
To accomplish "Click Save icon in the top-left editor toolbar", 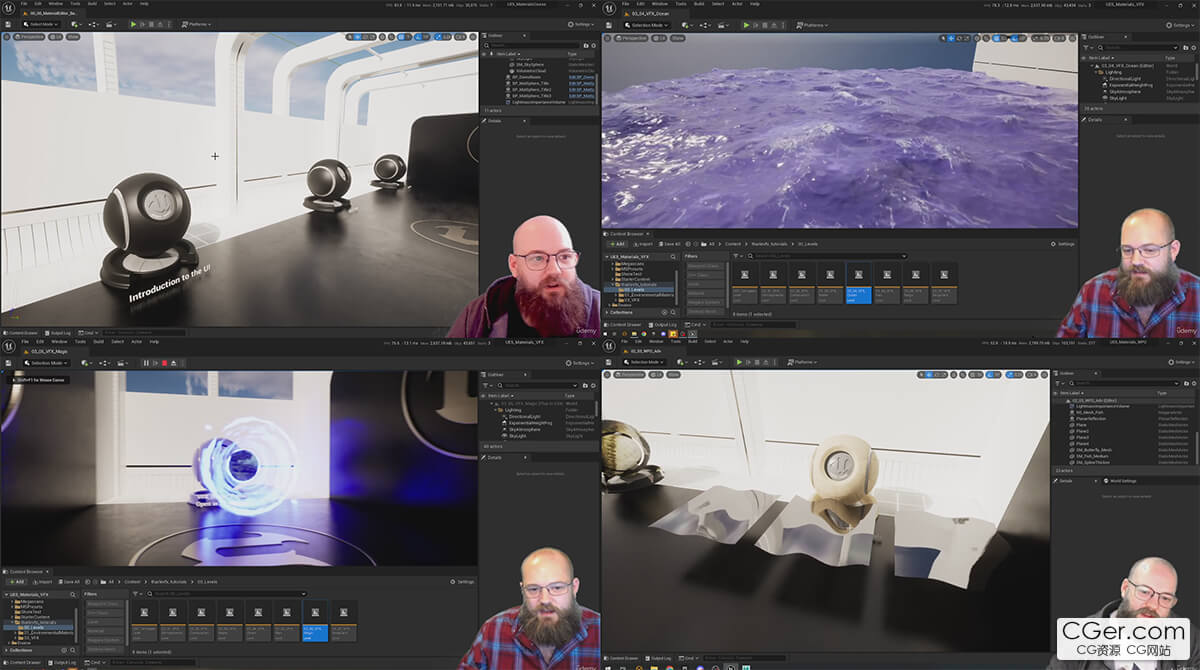I will (8, 24).
